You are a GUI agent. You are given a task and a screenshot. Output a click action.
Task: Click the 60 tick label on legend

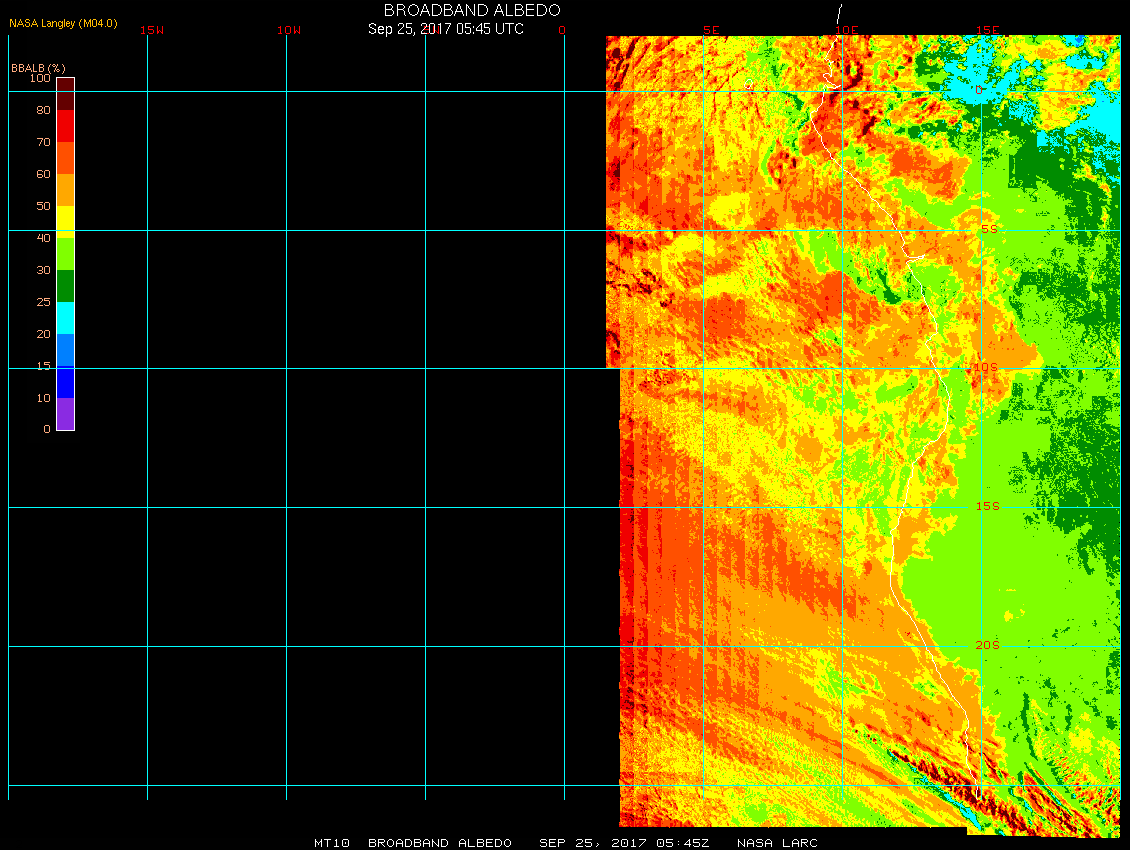[x=44, y=174]
